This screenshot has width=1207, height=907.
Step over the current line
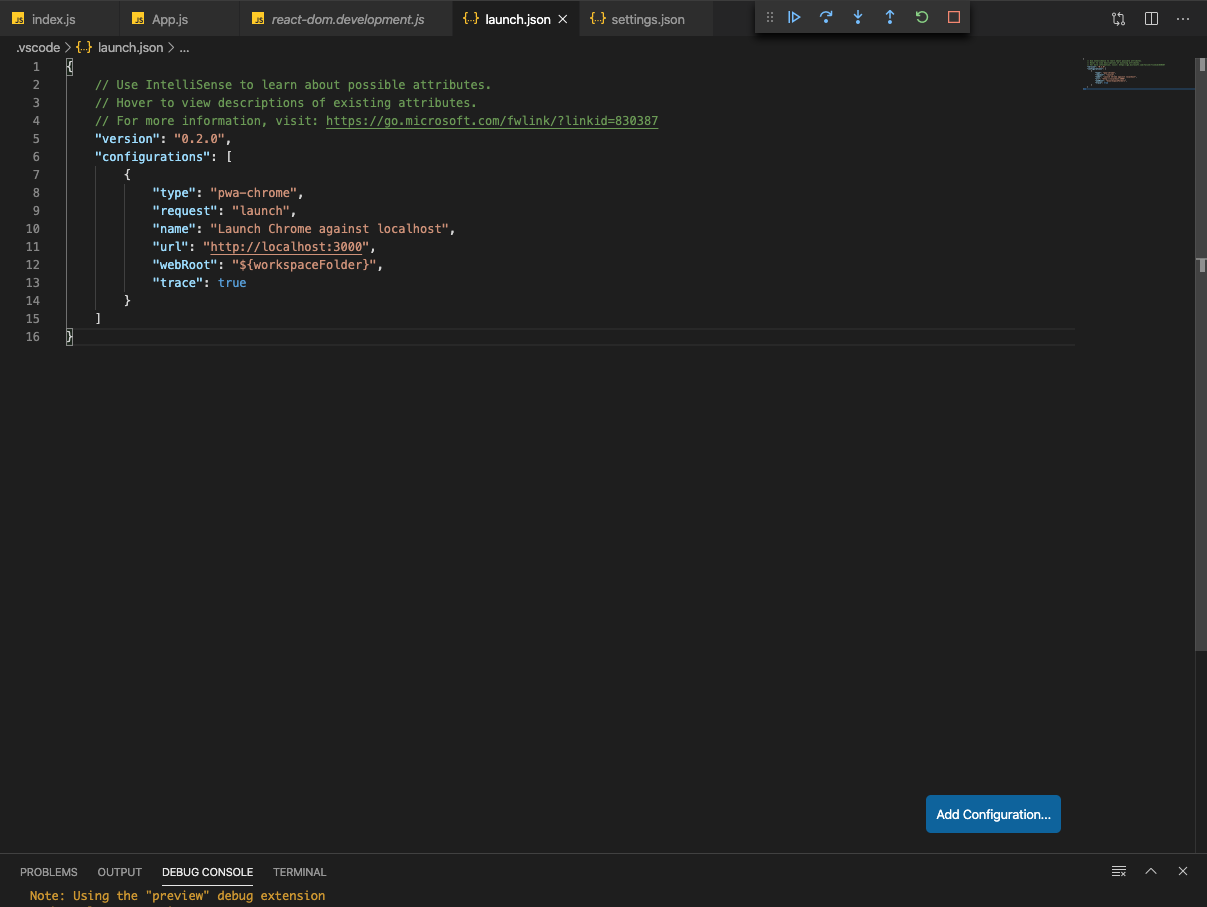[x=826, y=17]
